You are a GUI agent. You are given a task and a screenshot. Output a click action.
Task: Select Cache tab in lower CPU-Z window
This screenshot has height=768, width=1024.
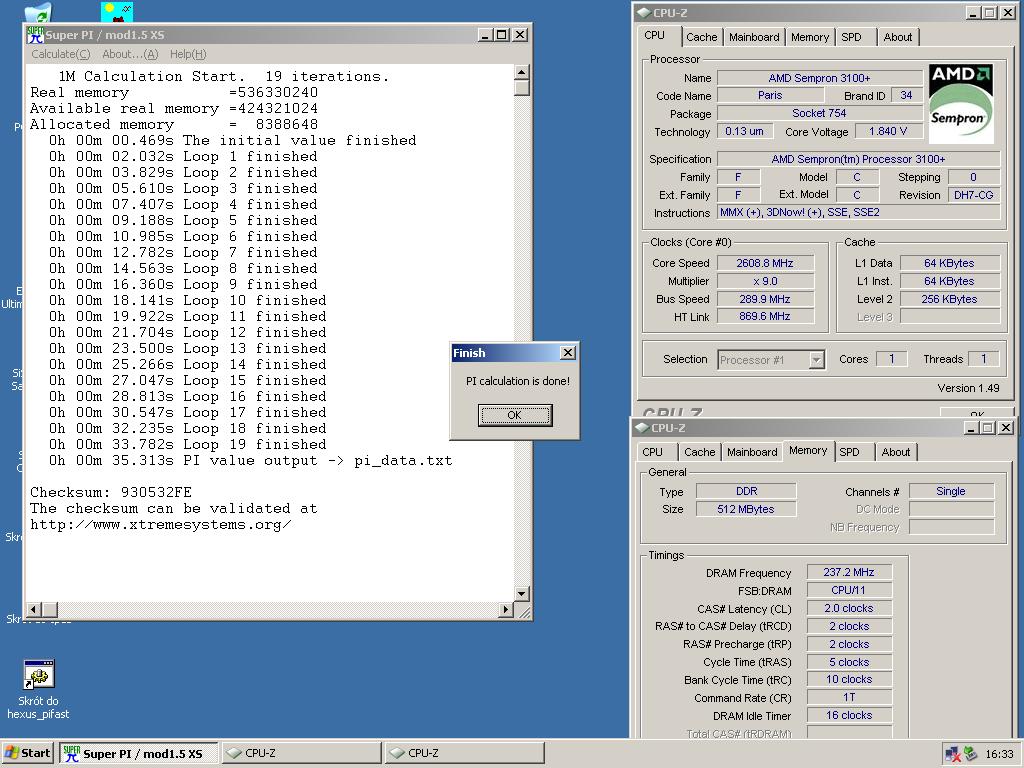click(699, 452)
